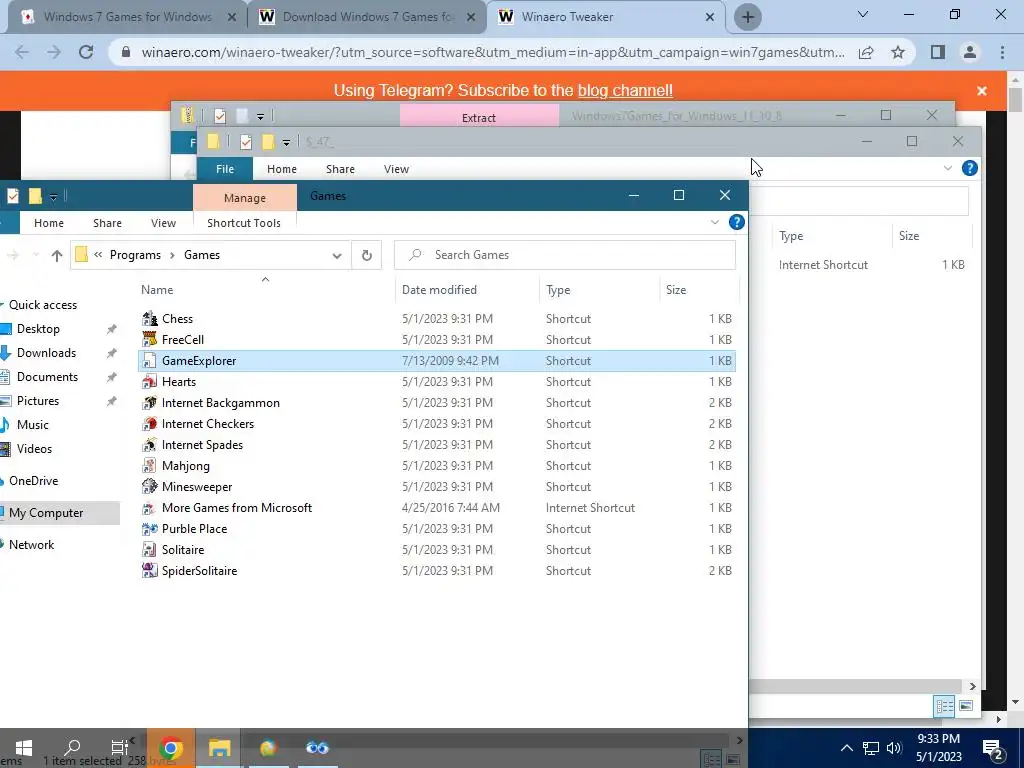Refresh the Games folder view
This screenshot has height=768, width=1024.
[366, 255]
